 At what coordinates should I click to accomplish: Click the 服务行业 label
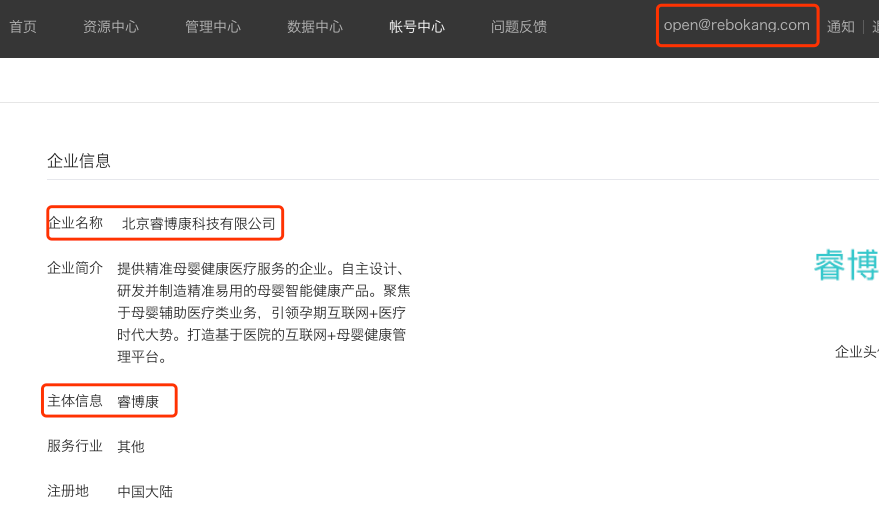pyautogui.click(x=75, y=446)
